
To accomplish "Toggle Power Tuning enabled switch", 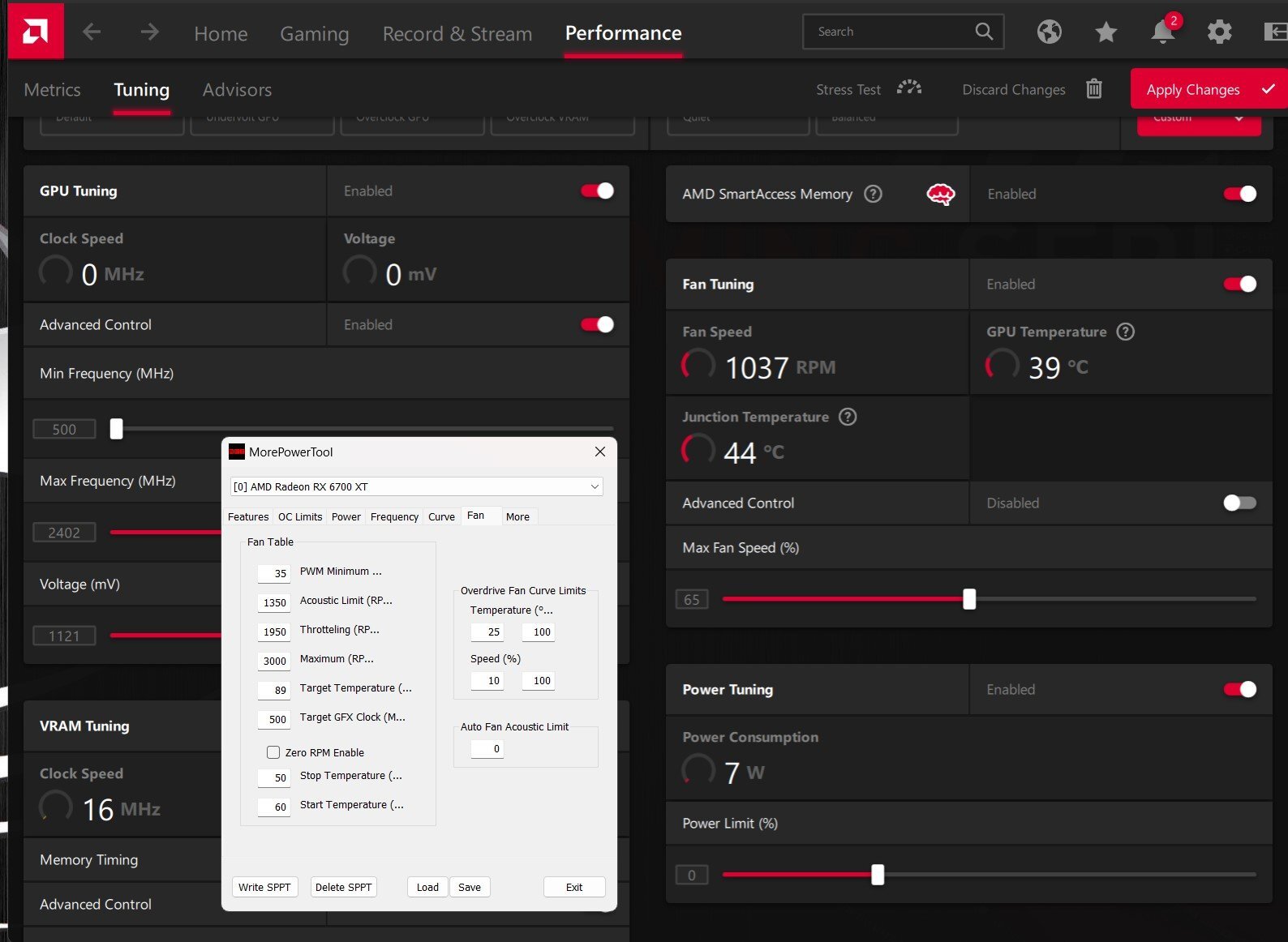I will pyautogui.click(x=1240, y=689).
